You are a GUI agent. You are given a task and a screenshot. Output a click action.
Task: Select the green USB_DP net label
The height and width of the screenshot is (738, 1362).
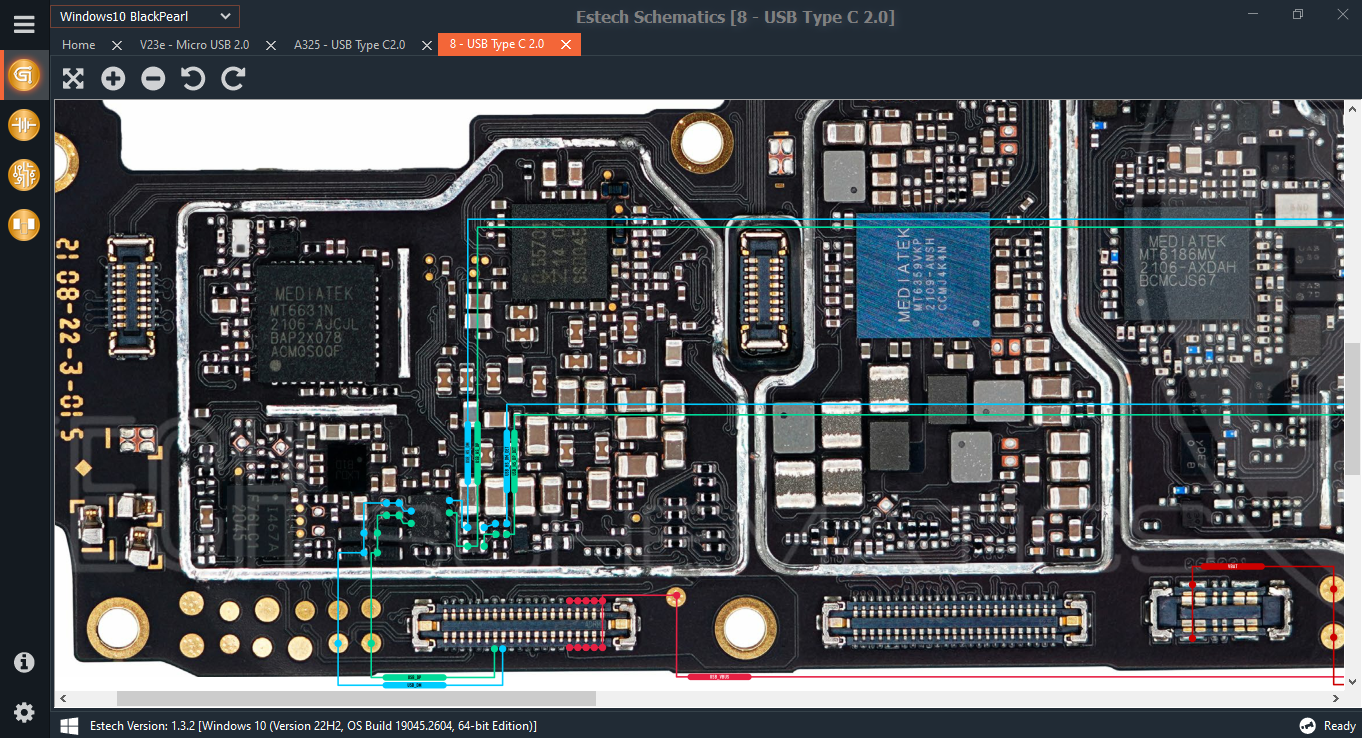point(414,677)
